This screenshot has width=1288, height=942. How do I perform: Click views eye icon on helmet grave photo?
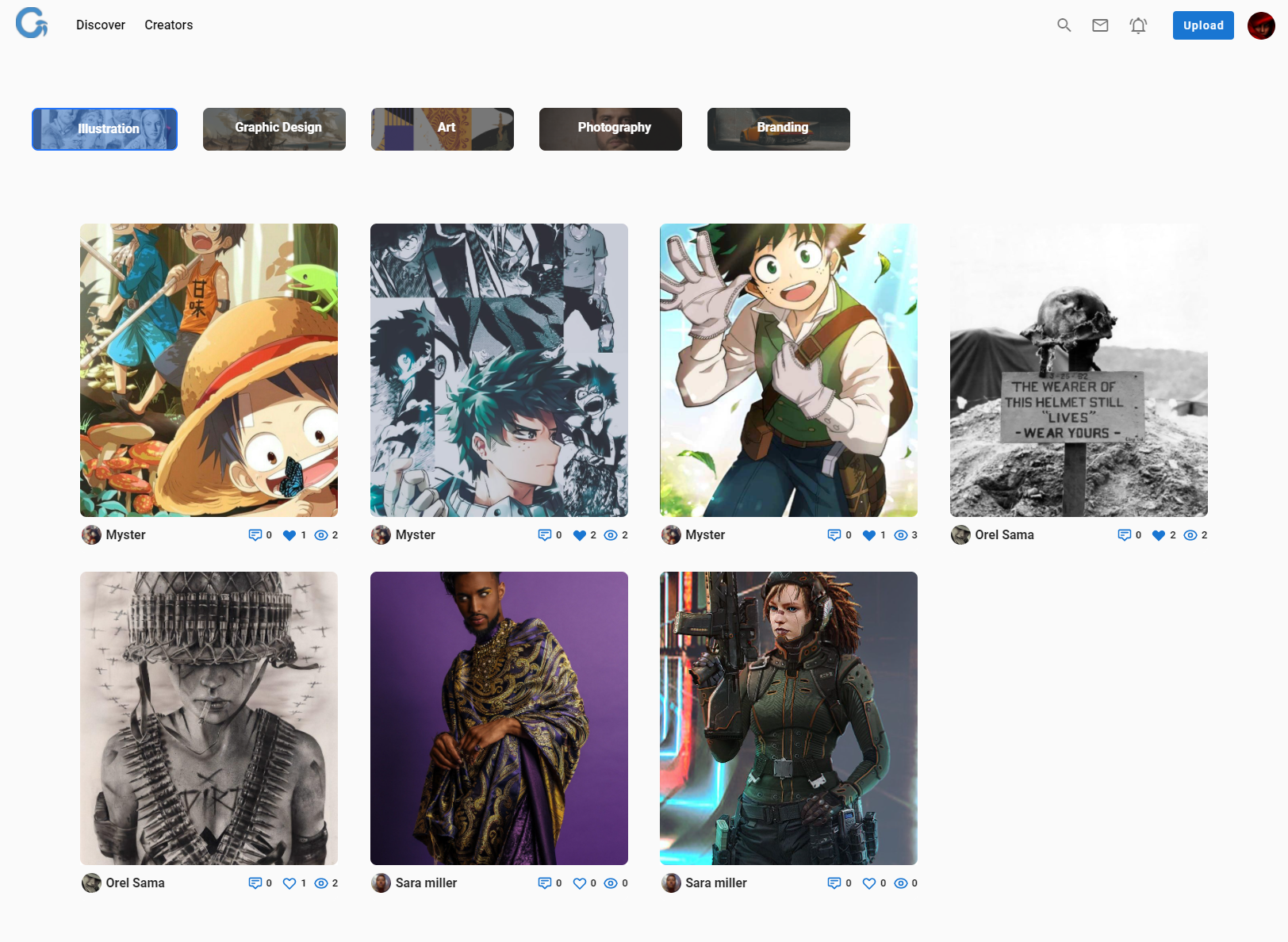1190,535
